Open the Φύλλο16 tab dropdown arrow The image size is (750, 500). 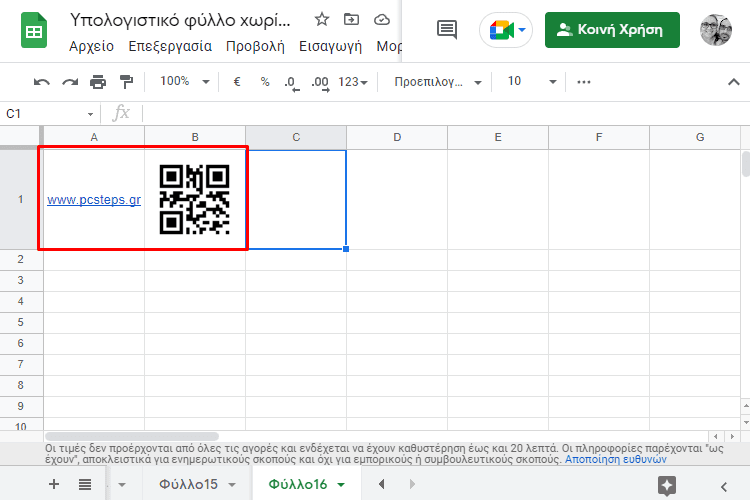341,485
